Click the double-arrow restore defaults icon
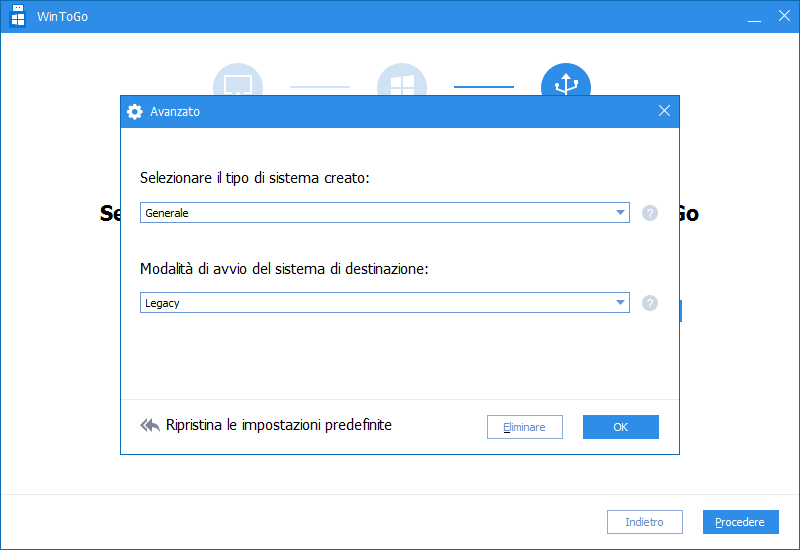This screenshot has height=550, width=800. 150,426
